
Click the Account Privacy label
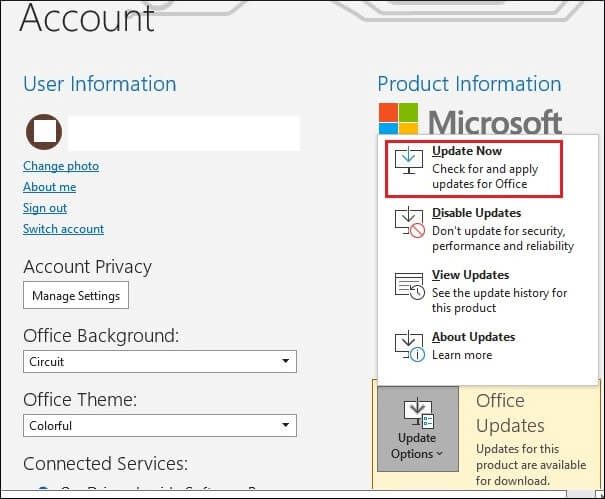coord(88,267)
